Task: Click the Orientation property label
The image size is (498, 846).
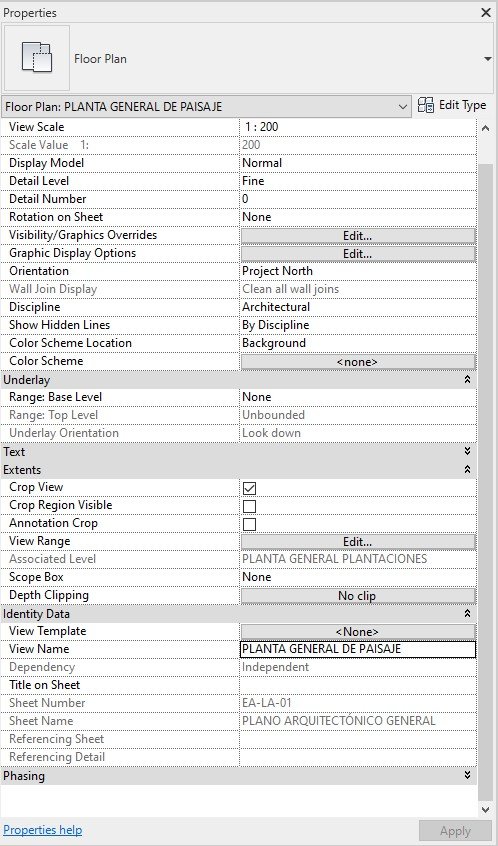Action: (x=39, y=271)
